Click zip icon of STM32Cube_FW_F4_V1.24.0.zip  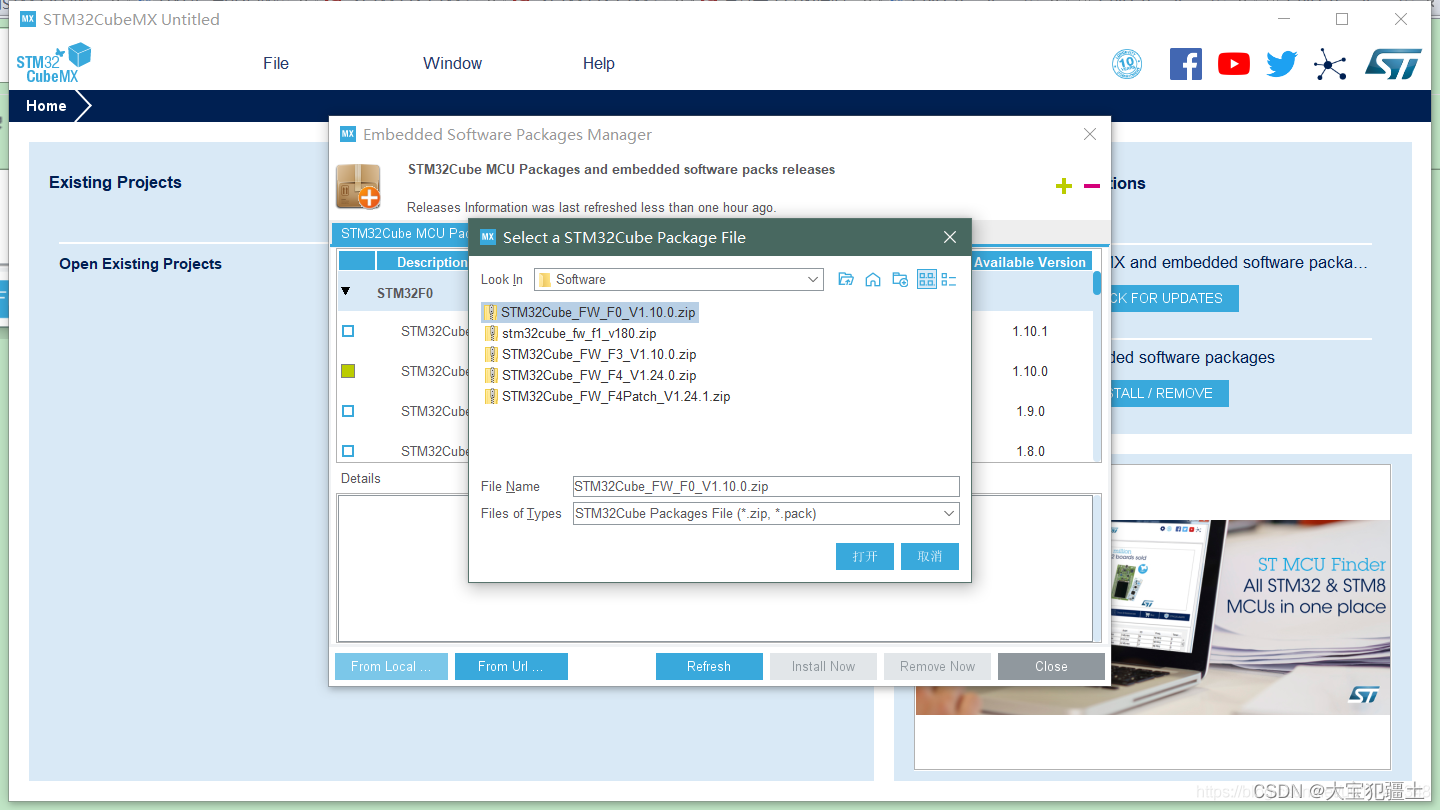coord(491,375)
